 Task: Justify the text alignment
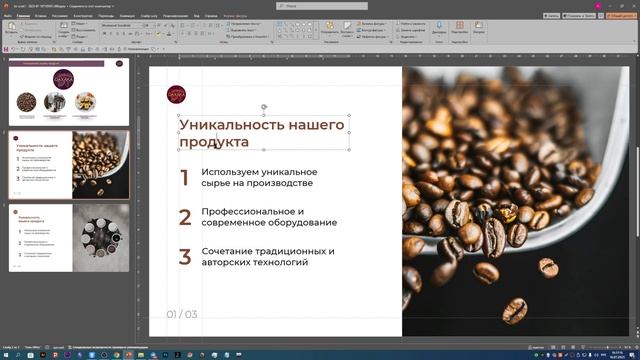202,33
